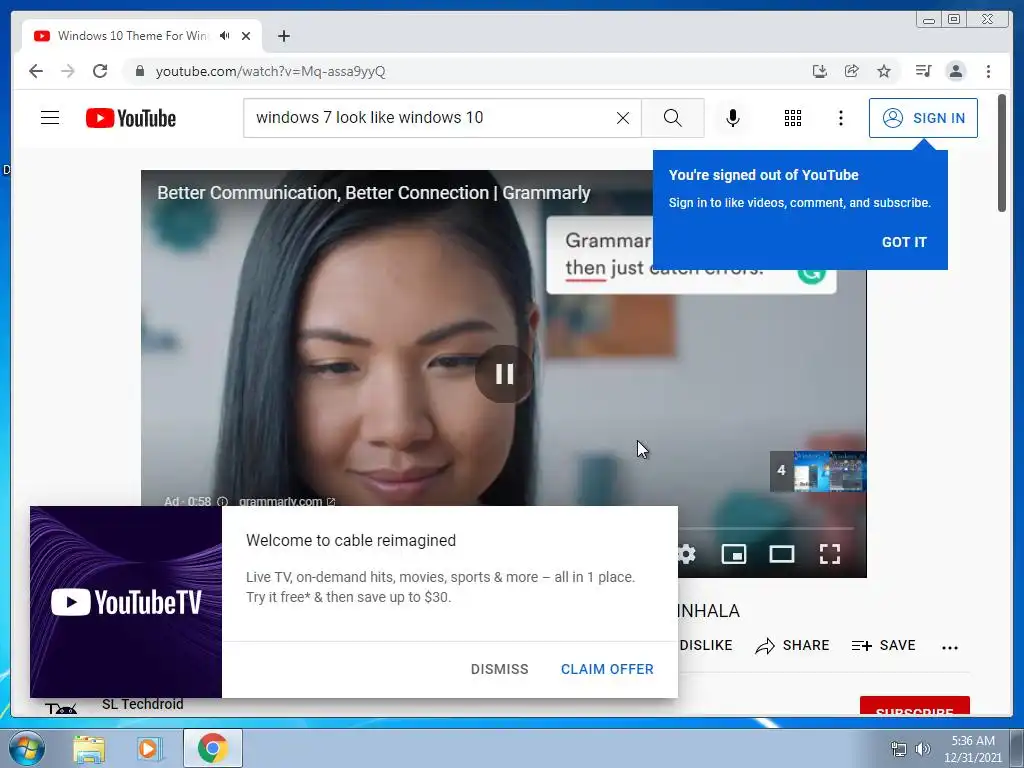Click the upcoming video thumbnail in player
Screen dimensions: 1024x768
(x=818, y=471)
